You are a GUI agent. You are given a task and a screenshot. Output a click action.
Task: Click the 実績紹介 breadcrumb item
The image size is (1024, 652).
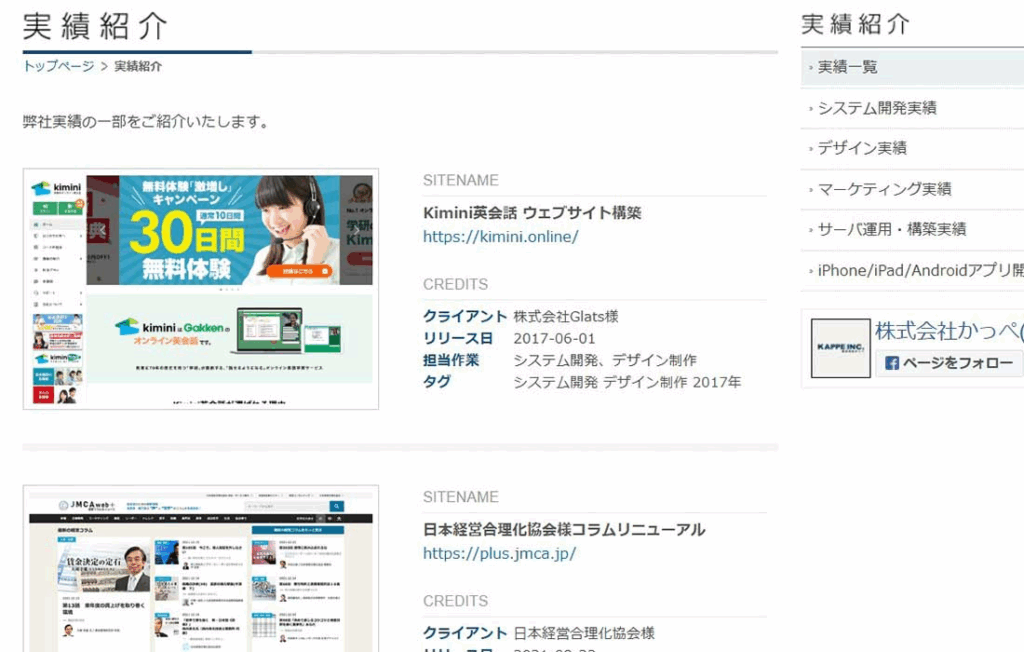point(138,67)
